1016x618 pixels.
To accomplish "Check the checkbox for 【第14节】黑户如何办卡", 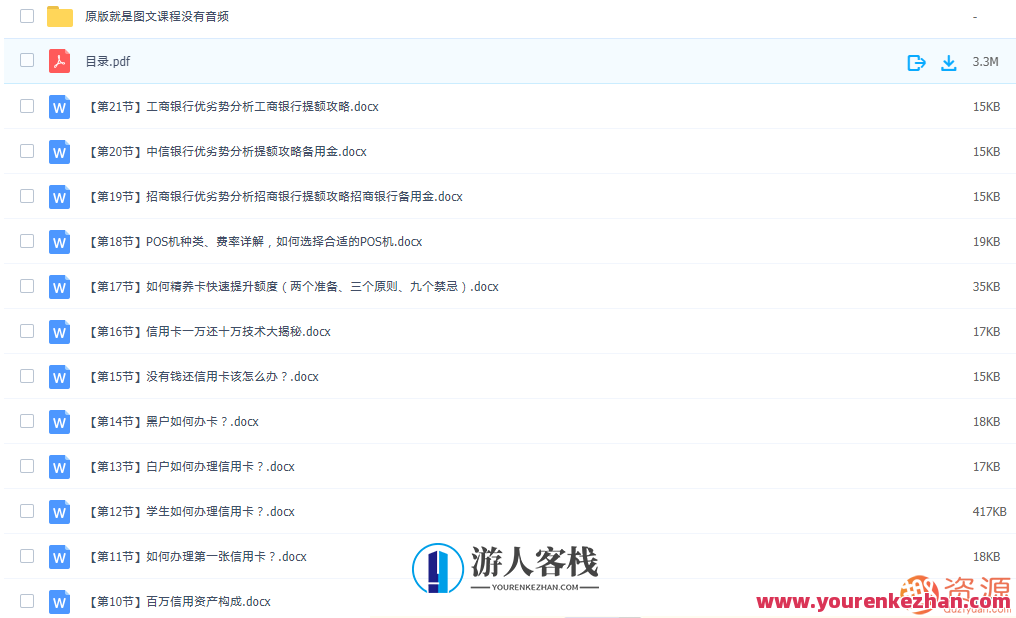I will tap(26, 421).
